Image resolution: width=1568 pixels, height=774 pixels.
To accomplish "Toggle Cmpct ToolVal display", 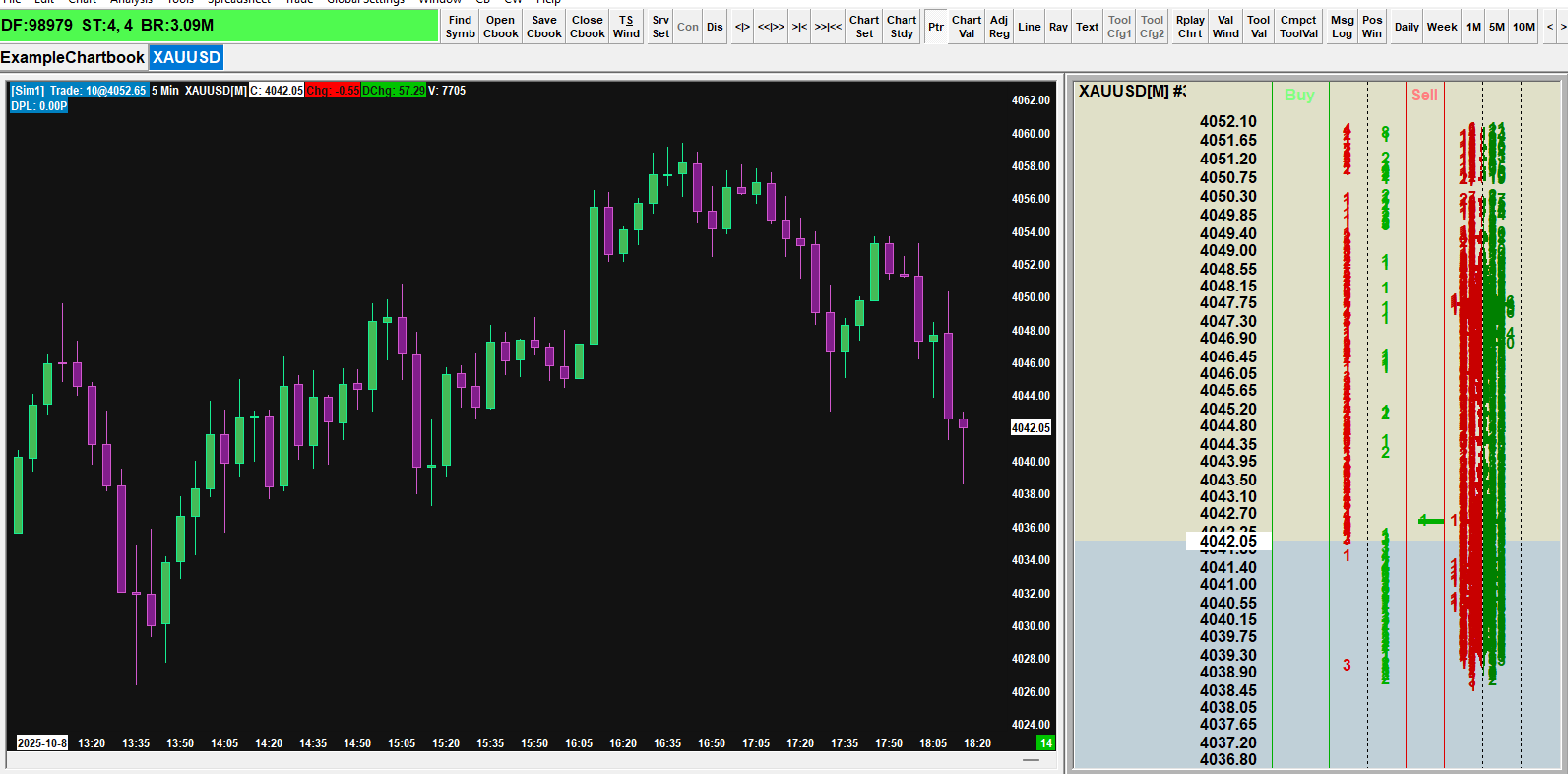I will (x=1298, y=27).
